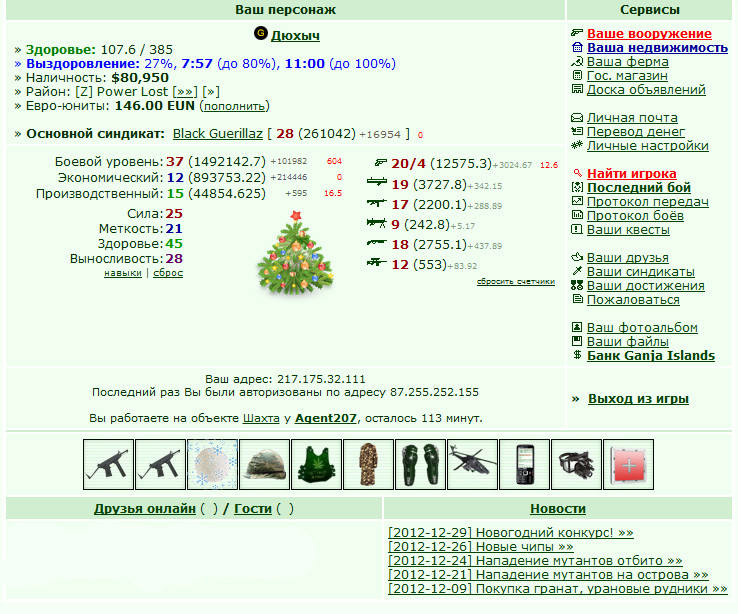Screen dimensions: 738x614
Task: Click the settings icon beside Личные настройки
Action: 577,145
